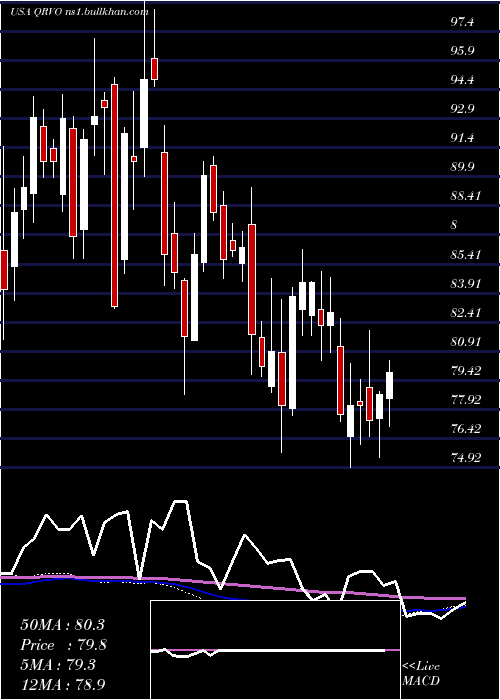Click the 83.91 price axis label

pyautogui.click(x=466, y=284)
